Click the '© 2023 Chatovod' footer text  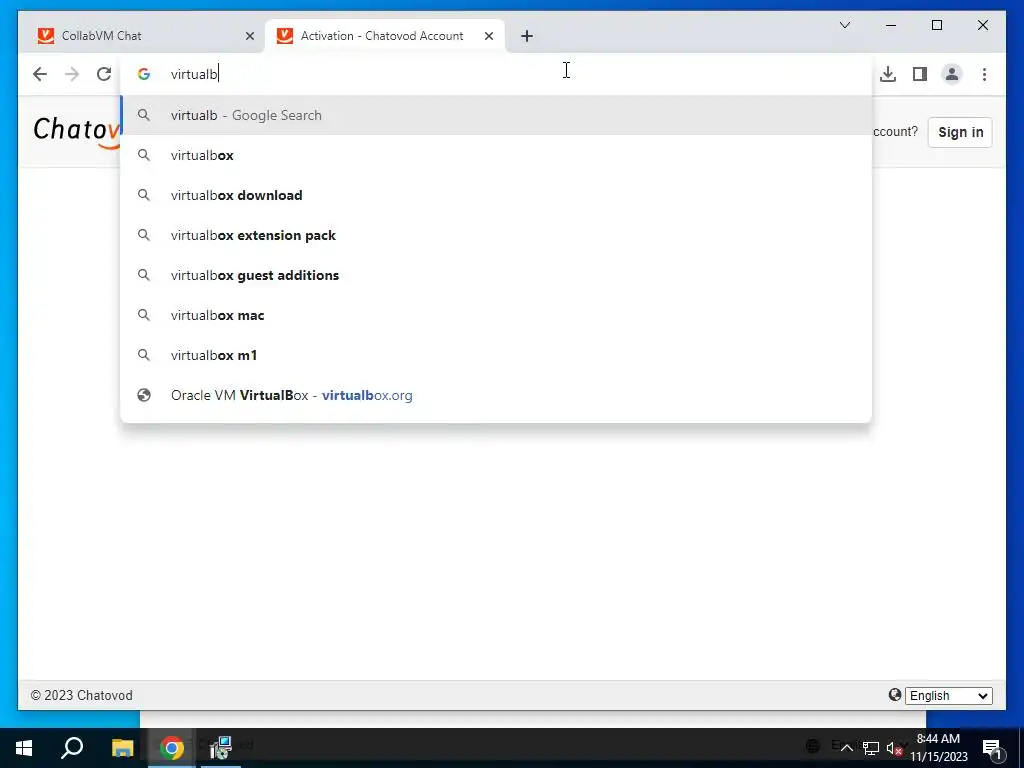coord(82,696)
